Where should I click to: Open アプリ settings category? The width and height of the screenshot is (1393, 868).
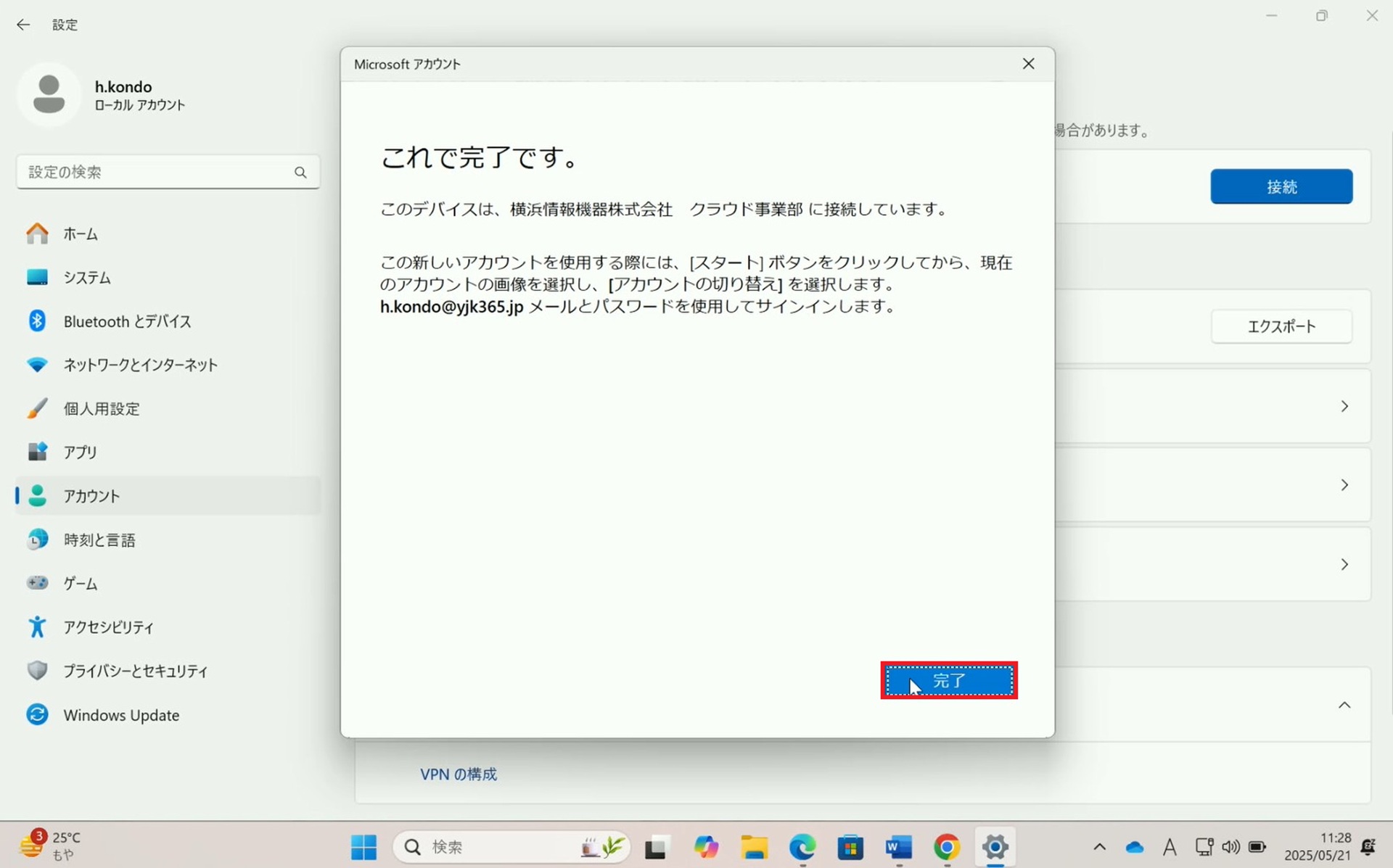pyautogui.click(x=168, y=452)
